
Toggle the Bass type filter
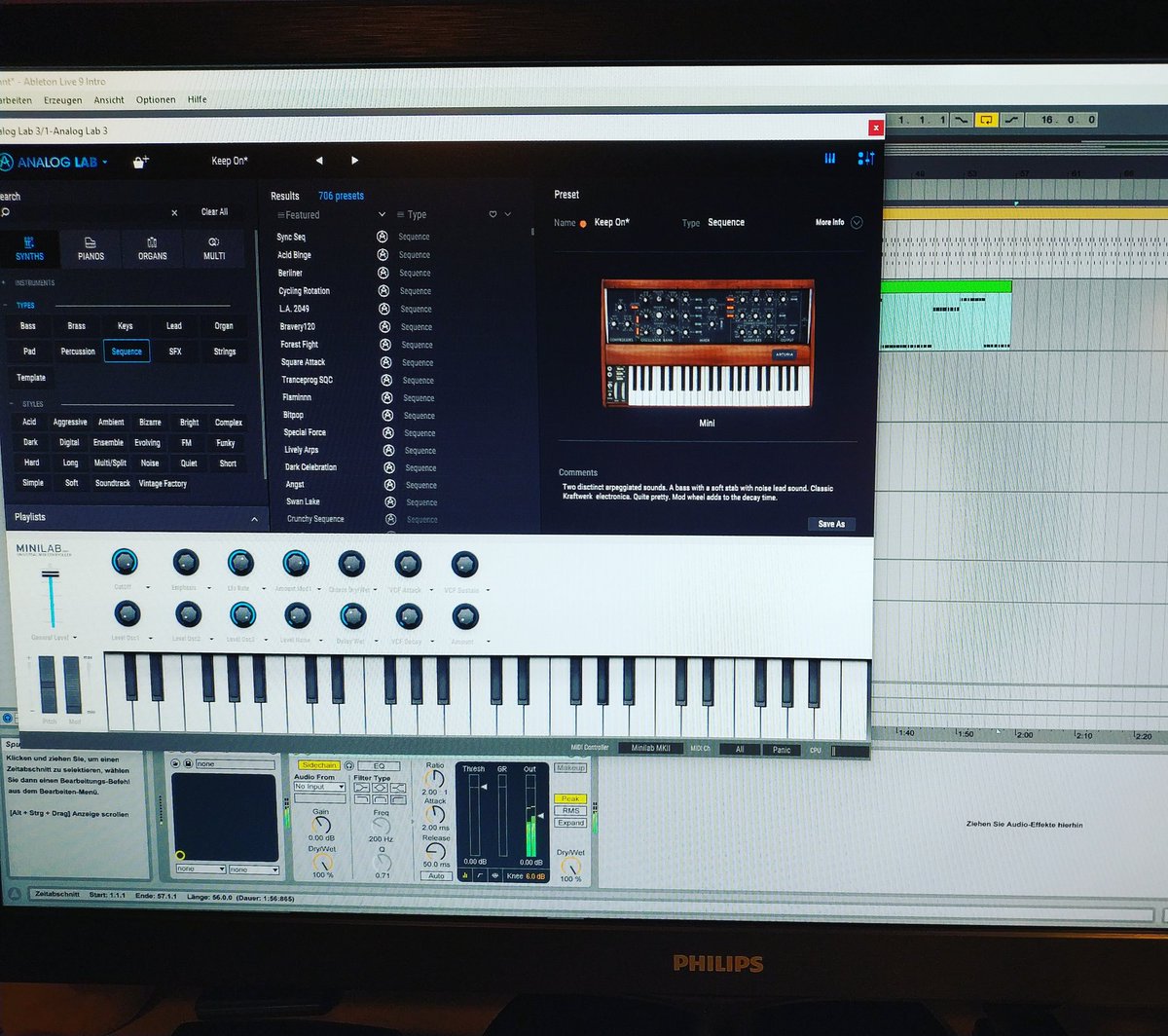pyautogui.click(x=28, y=326)
